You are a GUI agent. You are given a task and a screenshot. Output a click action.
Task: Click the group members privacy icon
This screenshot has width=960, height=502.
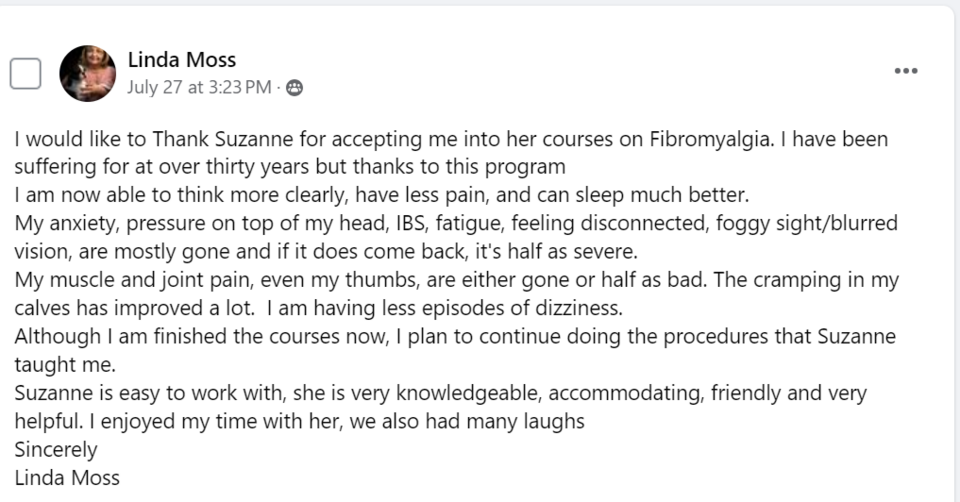click(294, 88)
